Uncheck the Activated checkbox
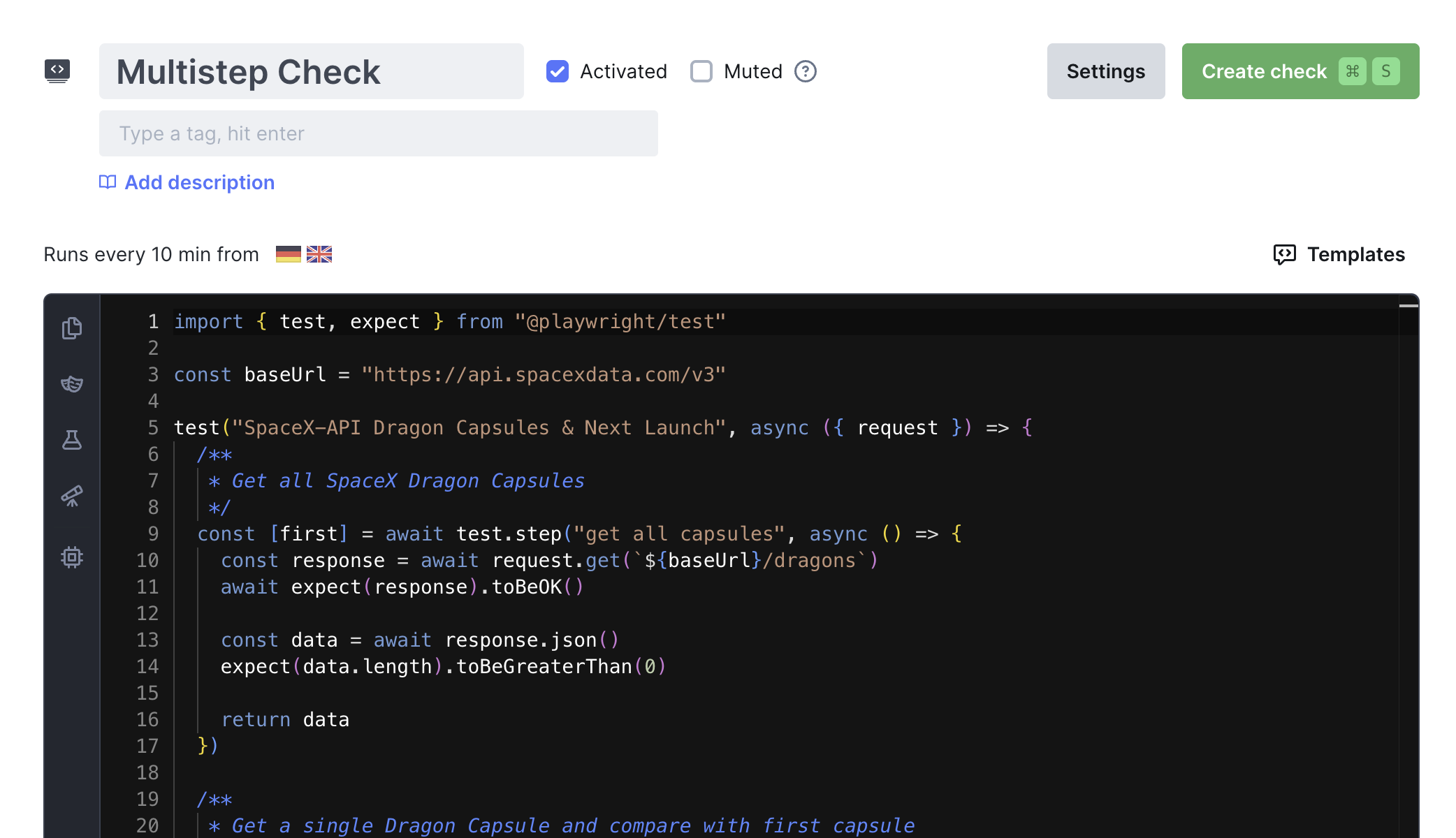This screenshot has height=838, width=1456. (558, 71)
